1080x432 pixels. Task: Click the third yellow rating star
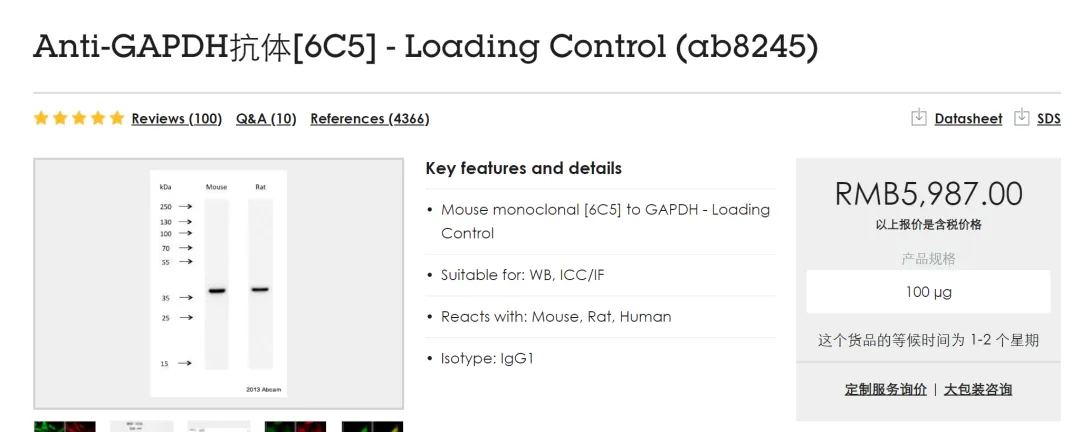point(79,118)
